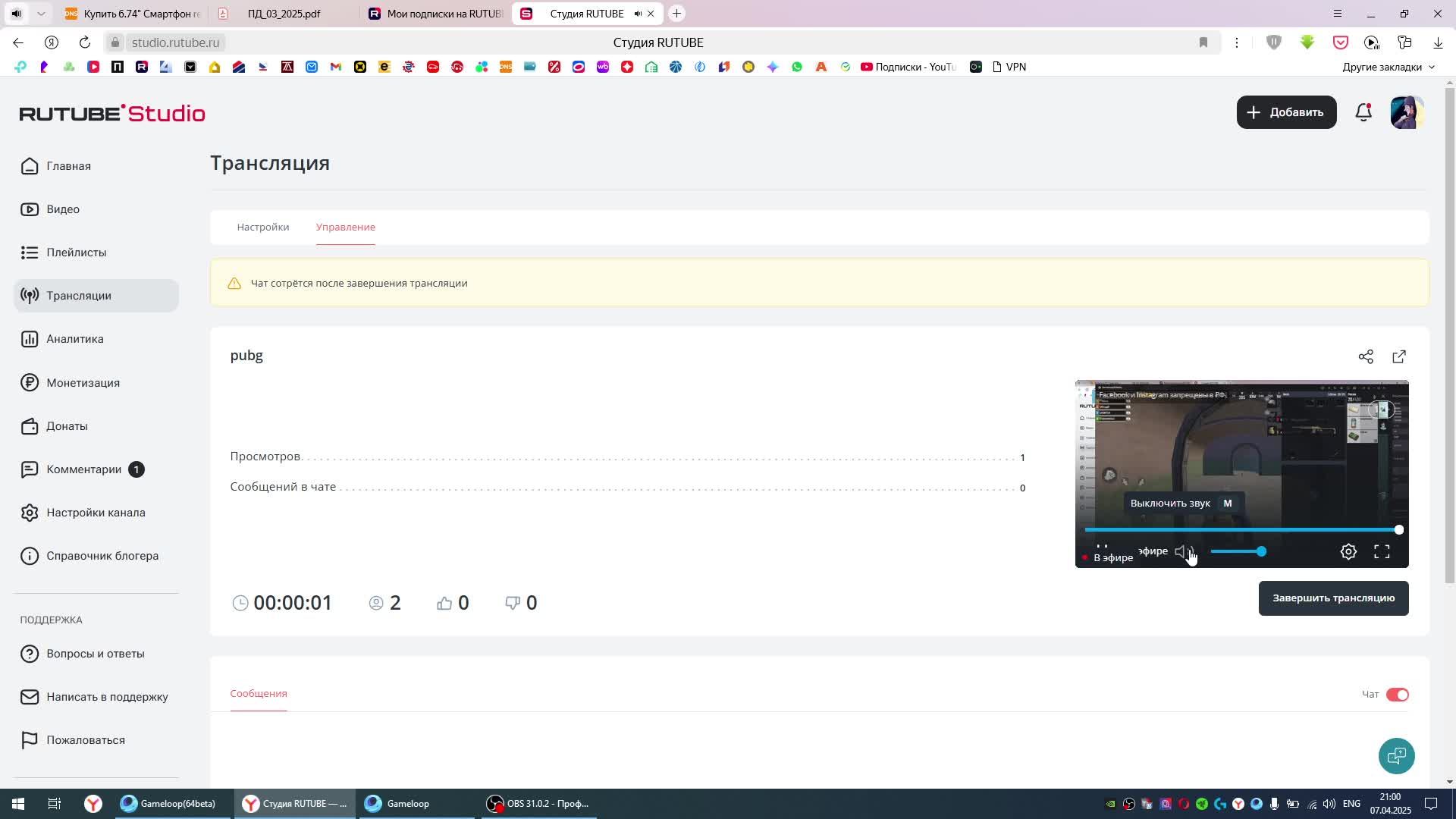Click the share icon next to pubg
This screenshot has height=819, width=1456.
point(1366,356)
